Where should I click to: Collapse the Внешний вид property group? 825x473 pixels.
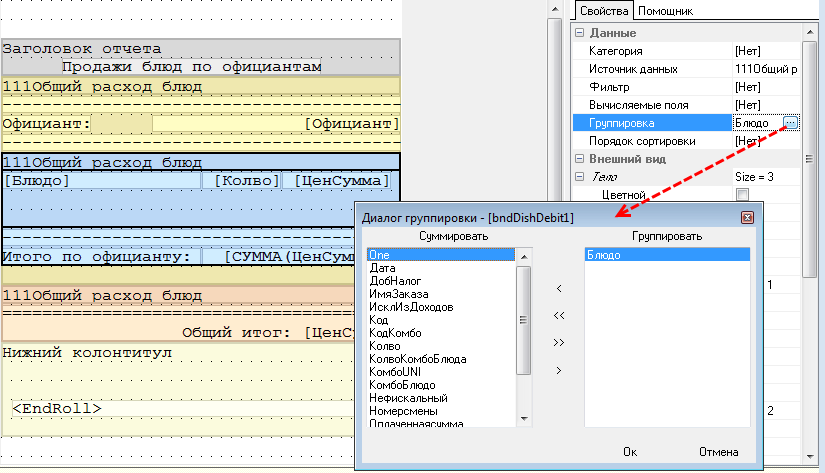579,159
